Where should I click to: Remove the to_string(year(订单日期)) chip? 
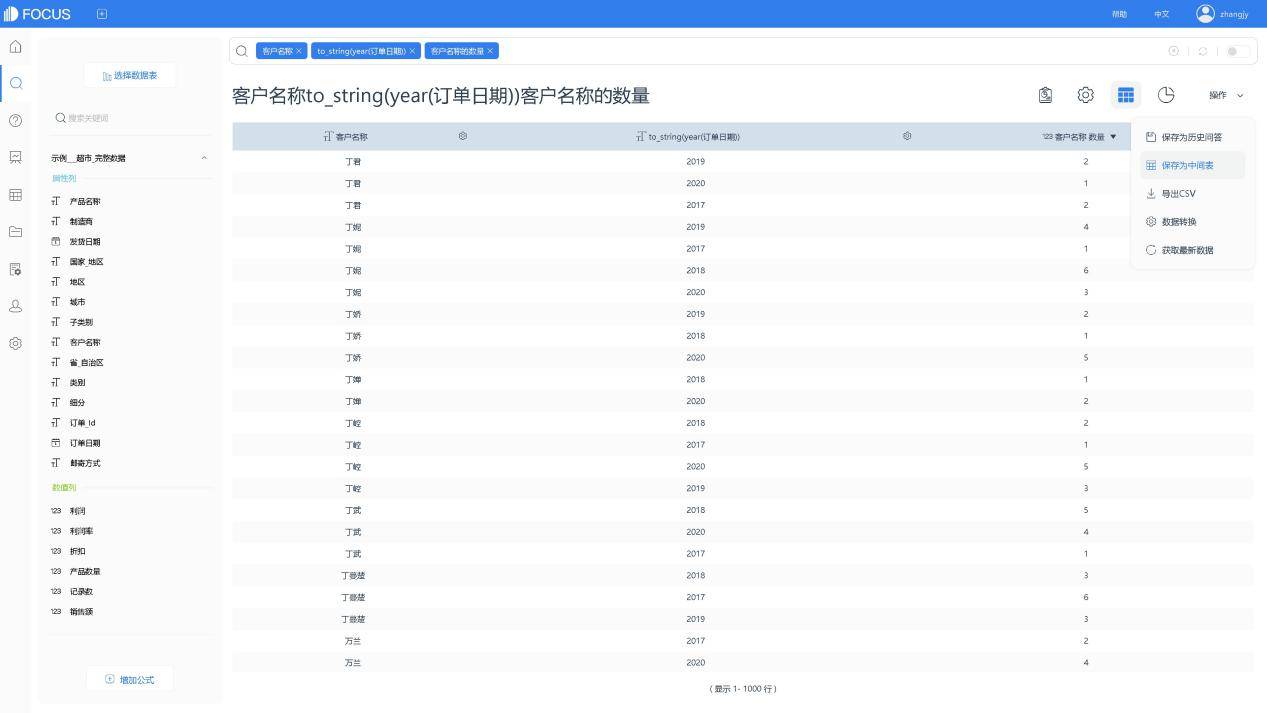[x=412, y=51]
